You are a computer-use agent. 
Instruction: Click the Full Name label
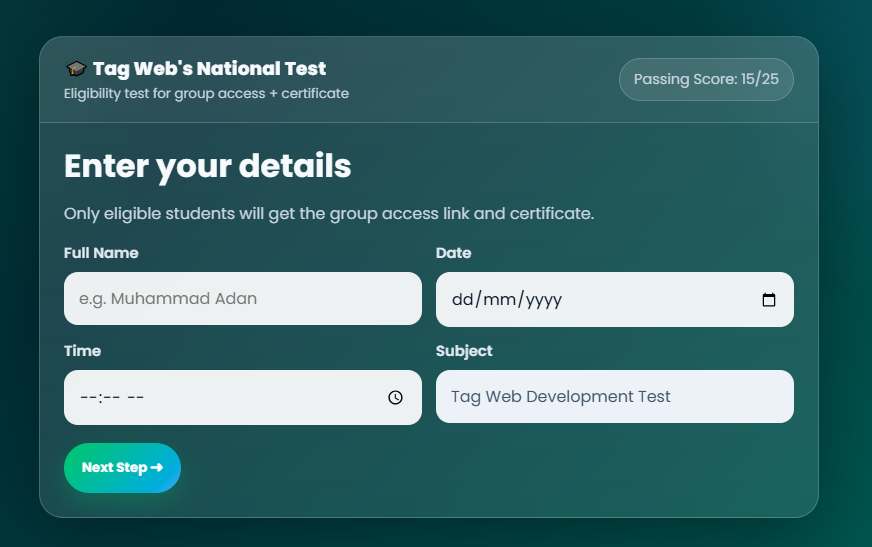click(x=101, y=253)
